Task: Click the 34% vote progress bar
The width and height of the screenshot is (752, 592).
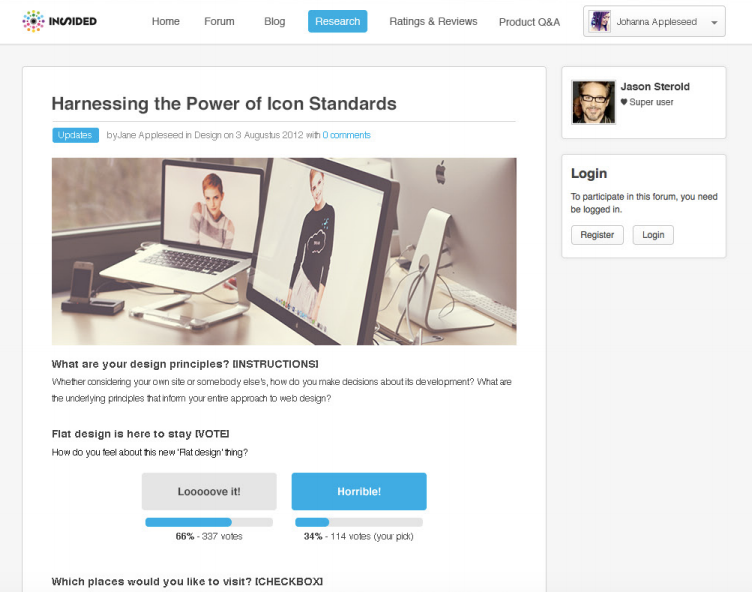Action: pyautogui.click(x=359, y=522)
